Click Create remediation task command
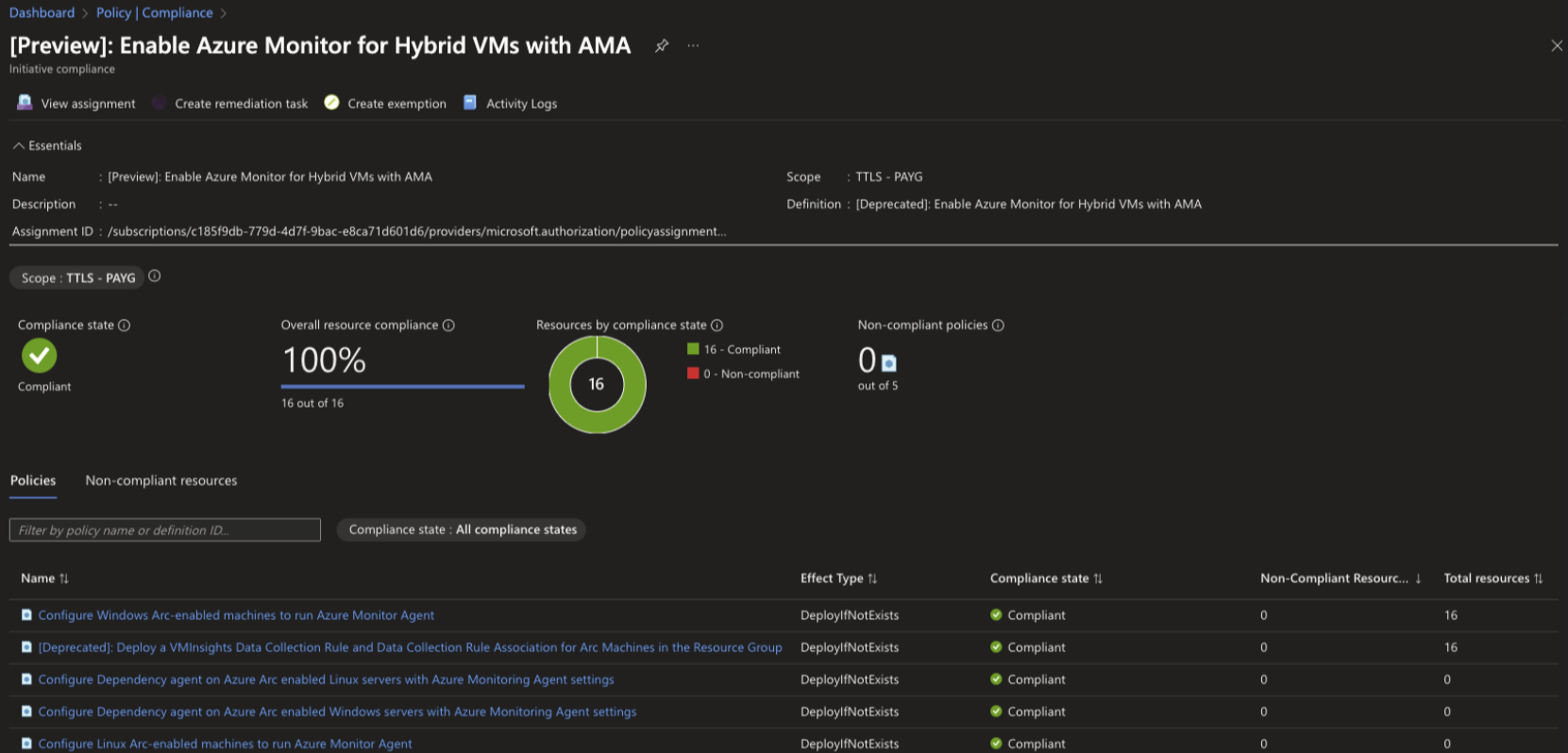The image size is (1568, 753). point(230,104)
